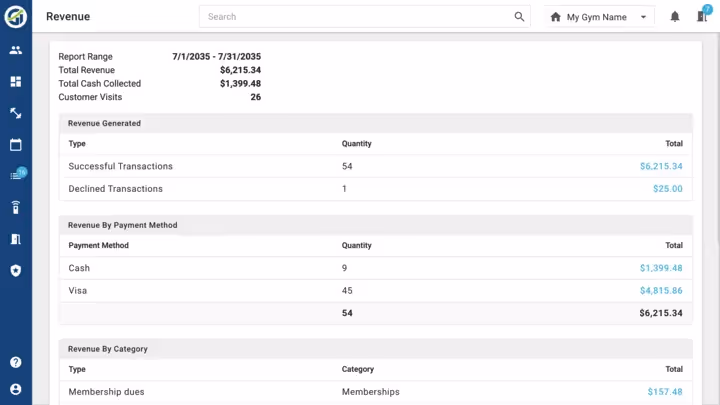Open the shield star icon in sidebar
The width and height of the screenshot is (720, 405).
pyautogui.click(x=16, y=270)
